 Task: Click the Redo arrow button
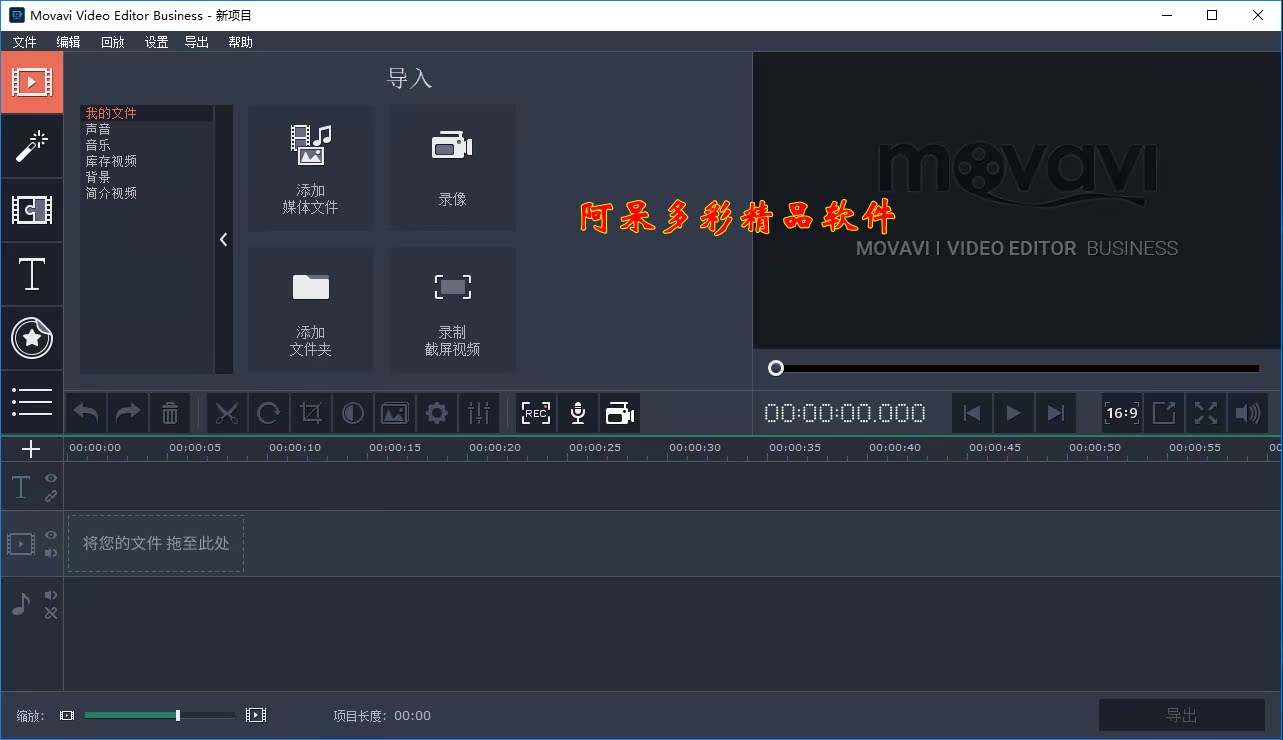[128, 413]
